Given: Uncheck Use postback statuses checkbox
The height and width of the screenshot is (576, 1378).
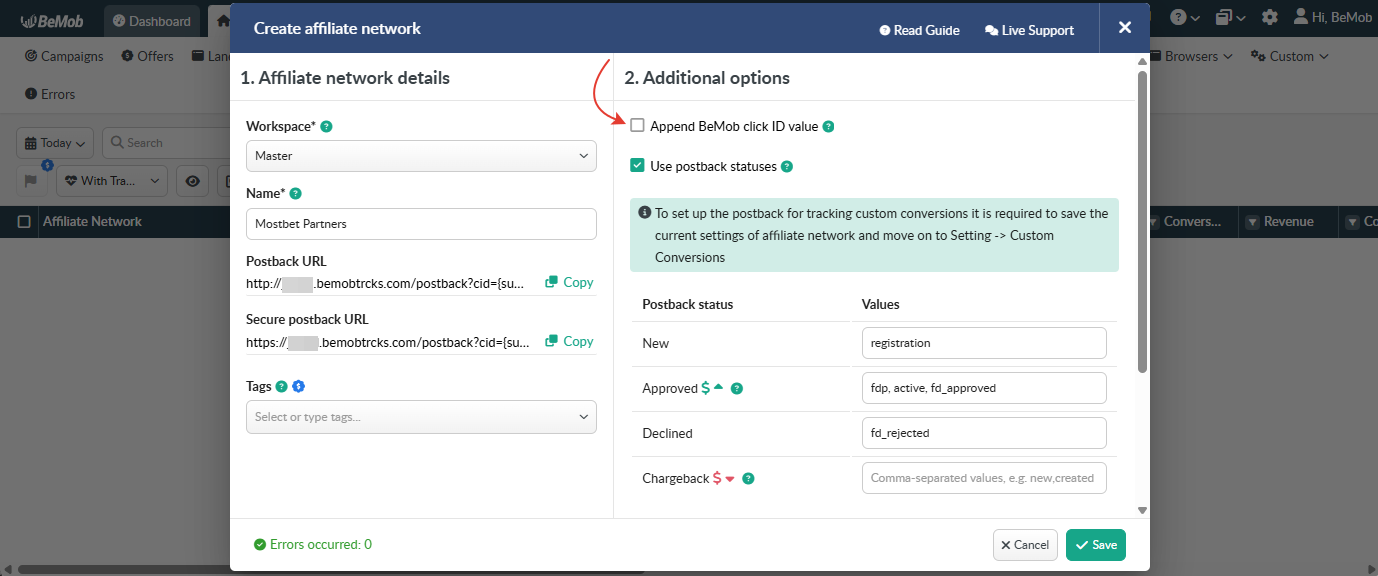Looking at the screenshot, I should pyautogui.click(x=637, y=166).
